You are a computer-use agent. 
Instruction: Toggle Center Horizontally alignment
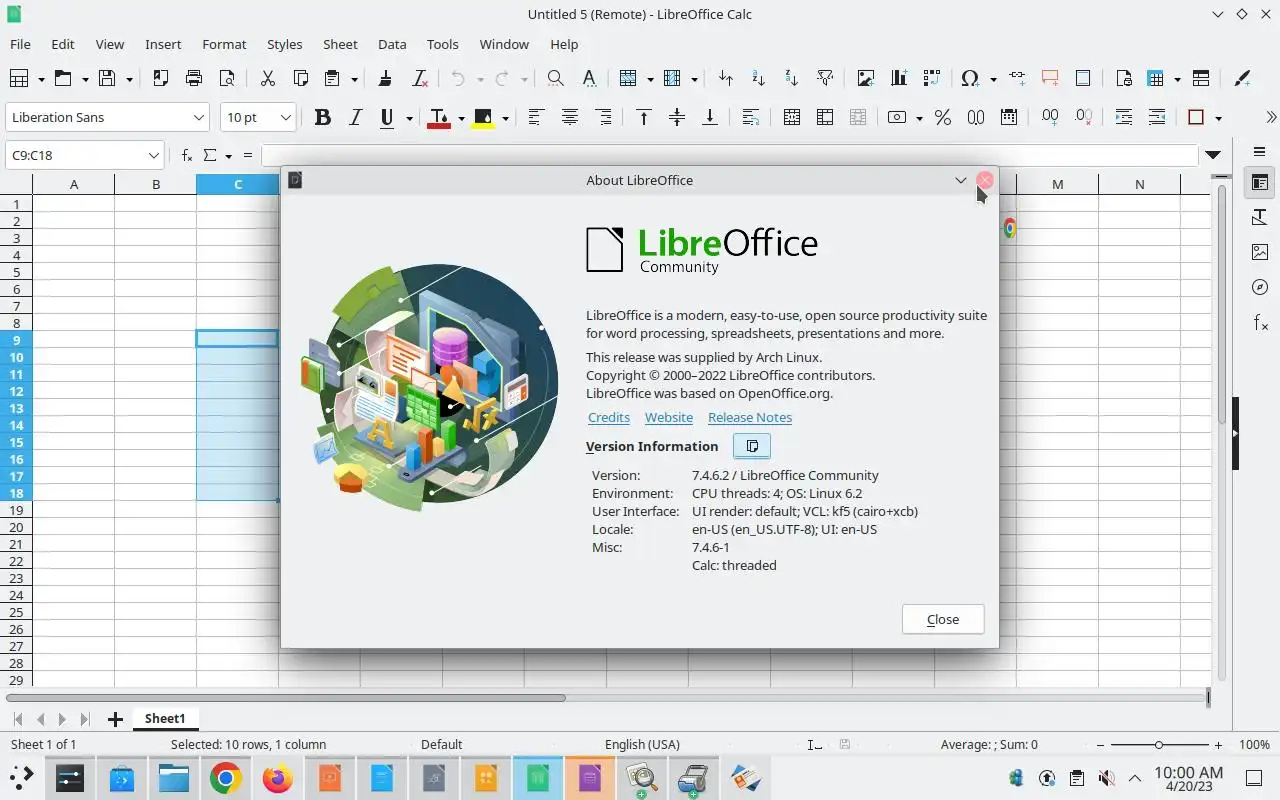click(570, 118)
